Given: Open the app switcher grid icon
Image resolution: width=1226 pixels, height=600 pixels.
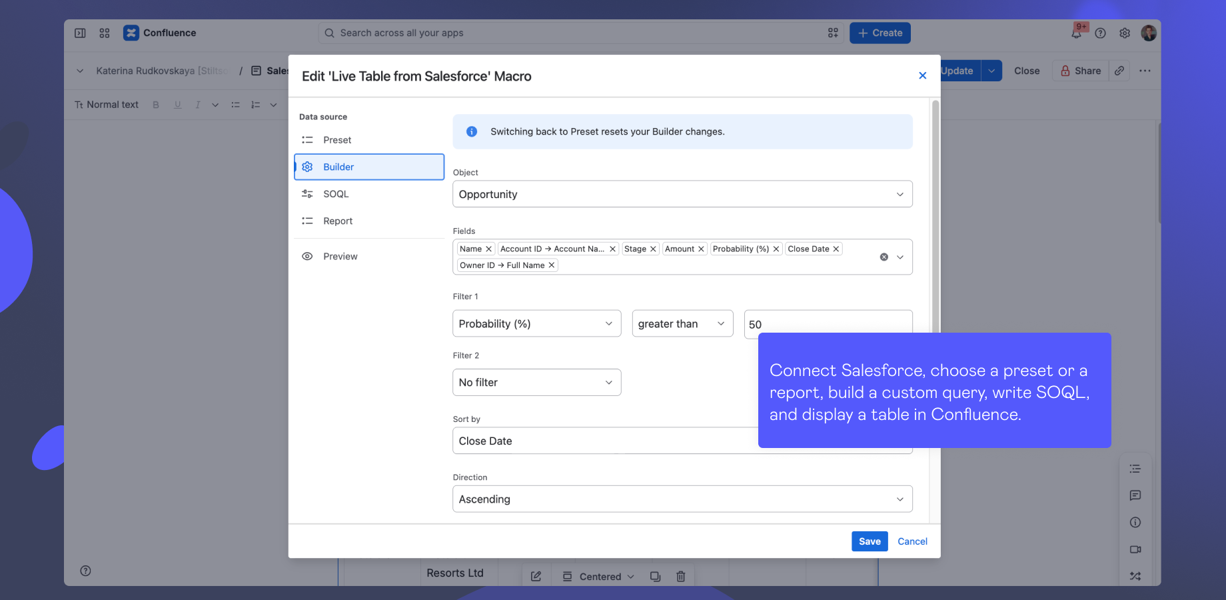Looking at the screenshot, I should tap(104, 33).
